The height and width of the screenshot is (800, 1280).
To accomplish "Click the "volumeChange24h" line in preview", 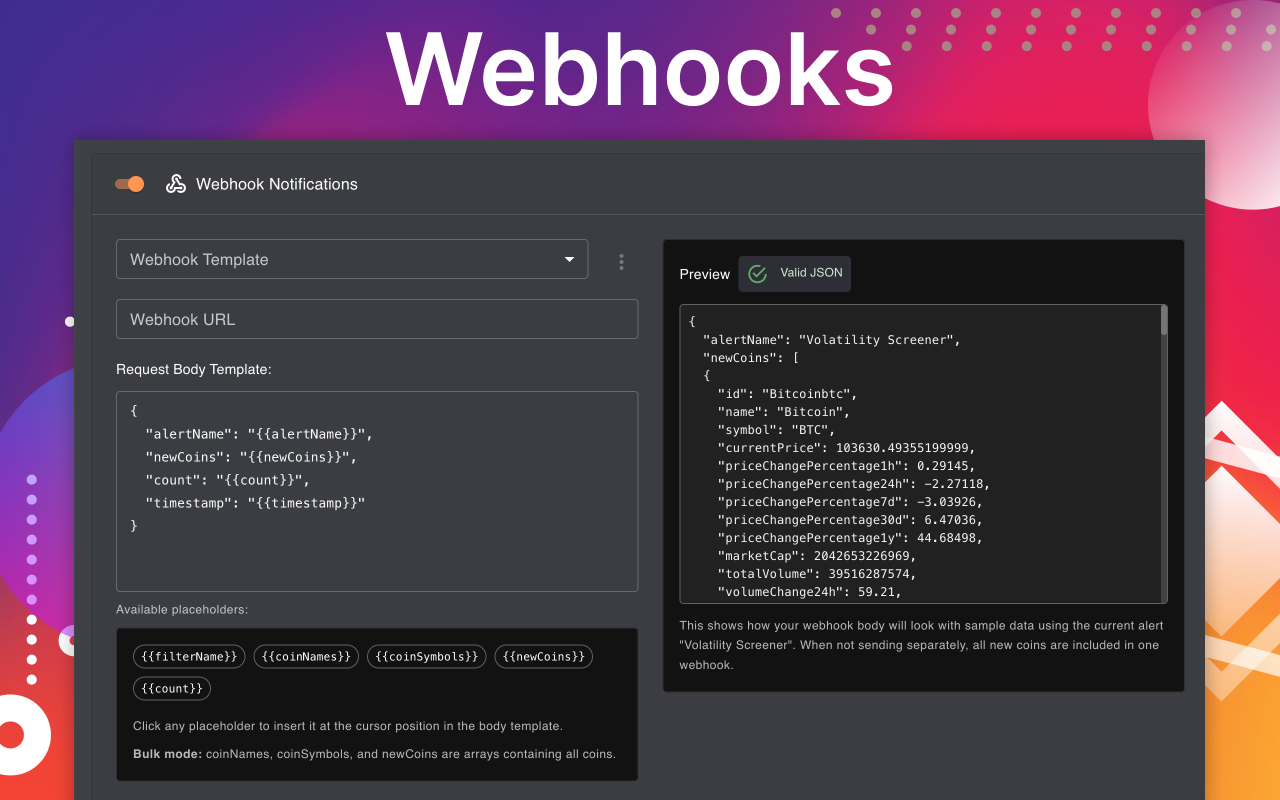I will pos(809,592).
